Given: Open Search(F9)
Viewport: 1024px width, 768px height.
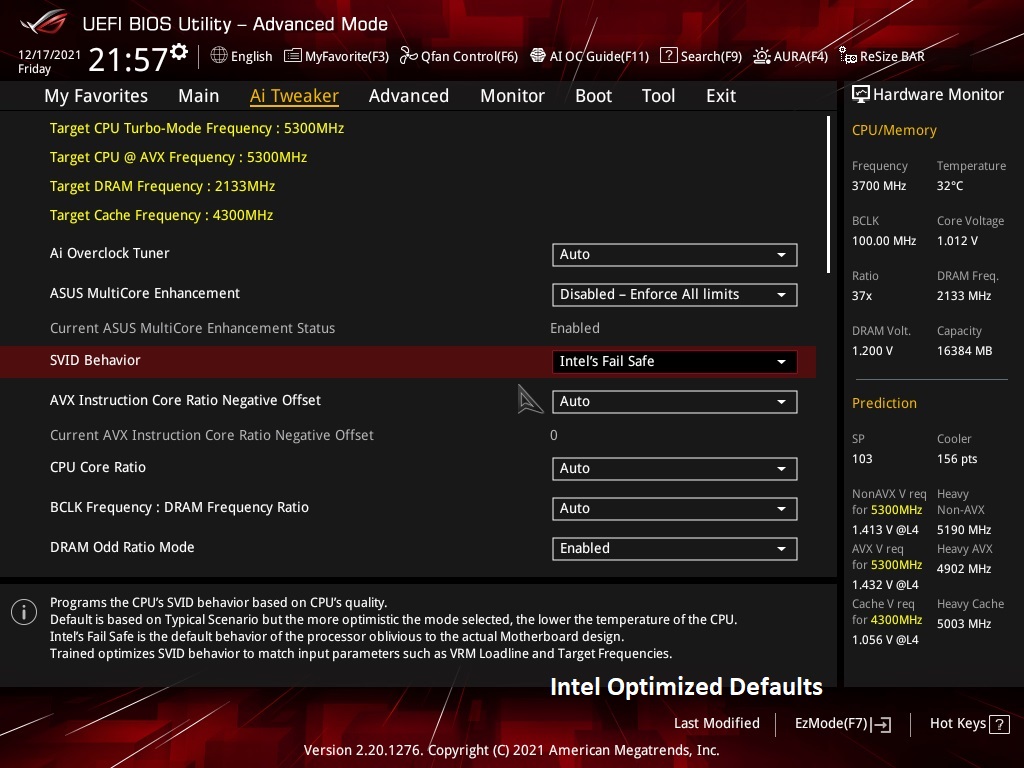Looking at the screenshot, I should [x=701, y=56].
